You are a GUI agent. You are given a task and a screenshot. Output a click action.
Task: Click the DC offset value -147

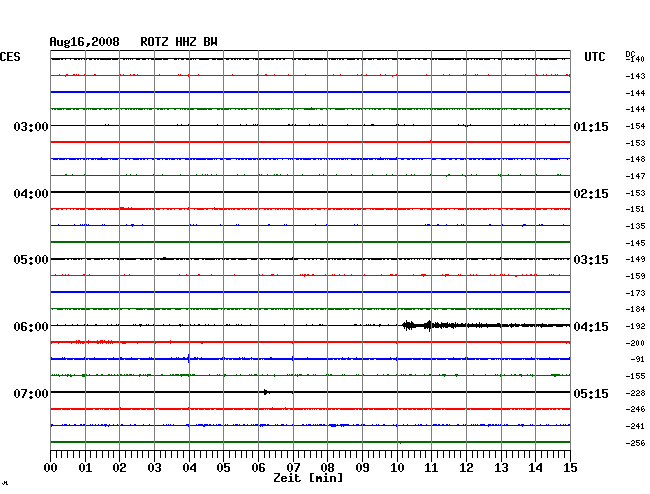635,176
